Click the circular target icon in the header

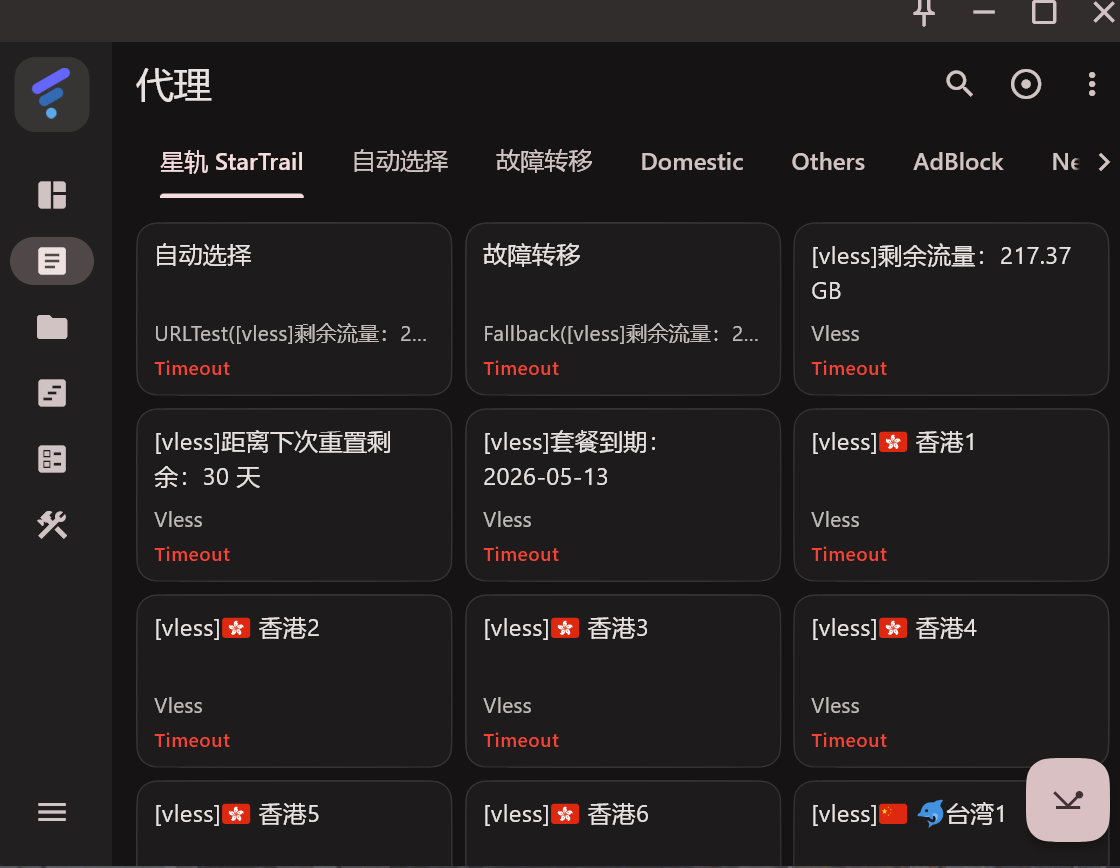click(1026, 84)
